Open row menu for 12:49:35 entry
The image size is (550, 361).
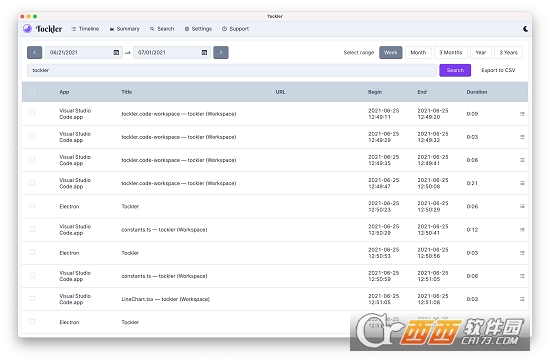[x=522, y=160]
